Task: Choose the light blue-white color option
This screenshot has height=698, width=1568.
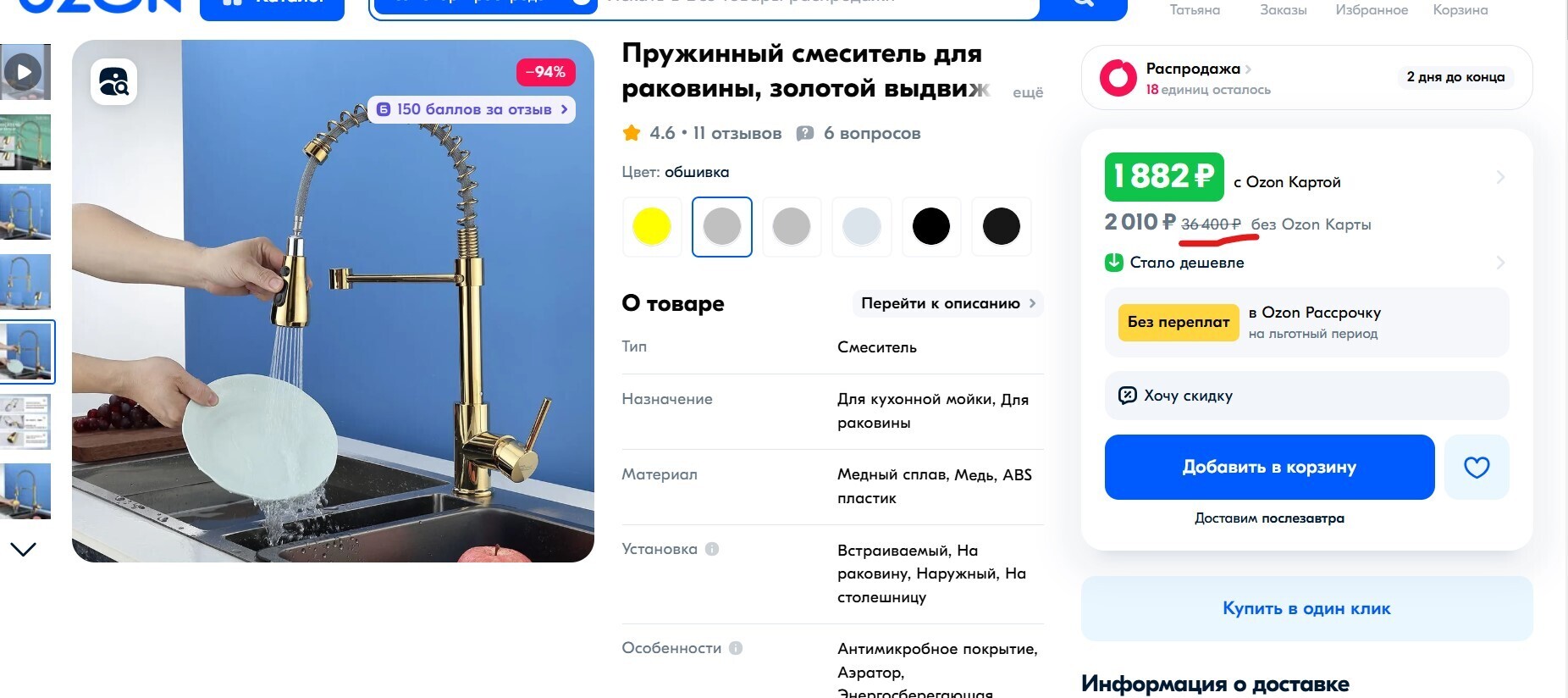Action: pyautogui.click(x=862, y=226)
